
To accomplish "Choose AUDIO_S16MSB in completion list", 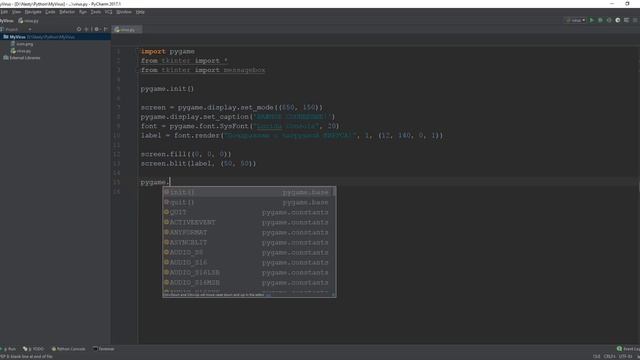I will pyautogui.click(x=248, y=282).
